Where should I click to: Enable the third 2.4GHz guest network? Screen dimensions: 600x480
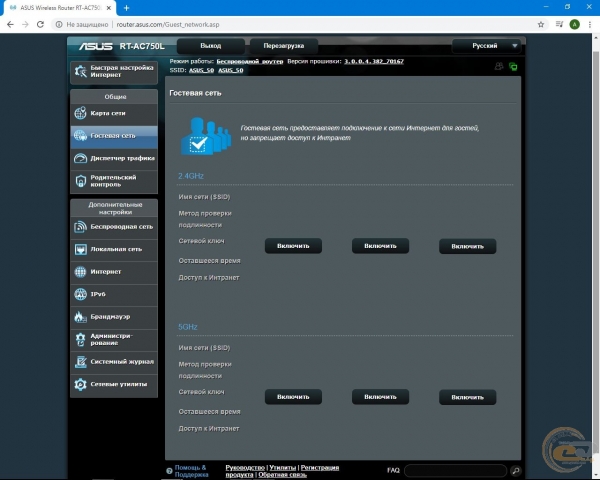tap(467, 246)
